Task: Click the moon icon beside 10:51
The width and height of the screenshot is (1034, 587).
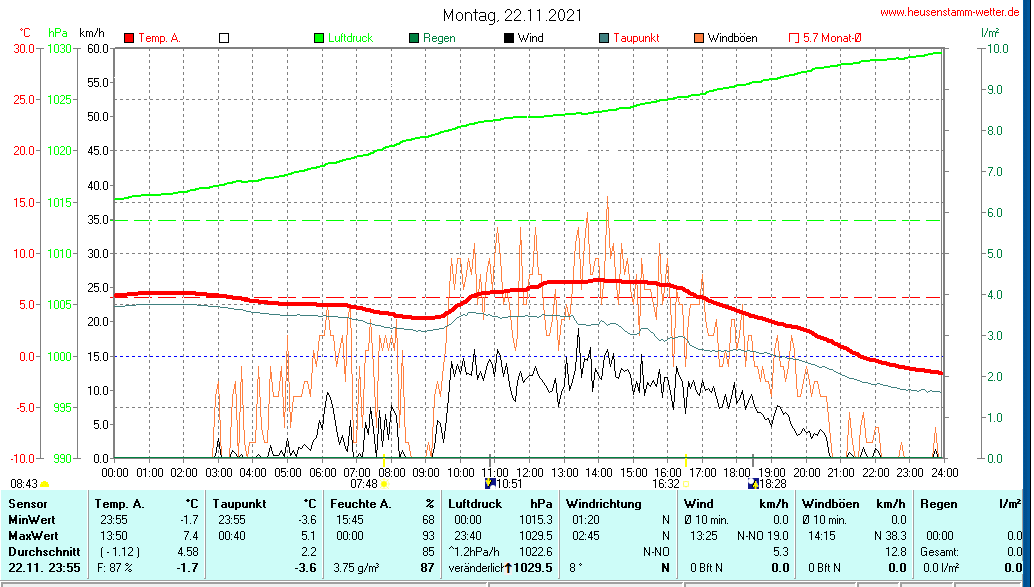Action: tap(490, 483)
